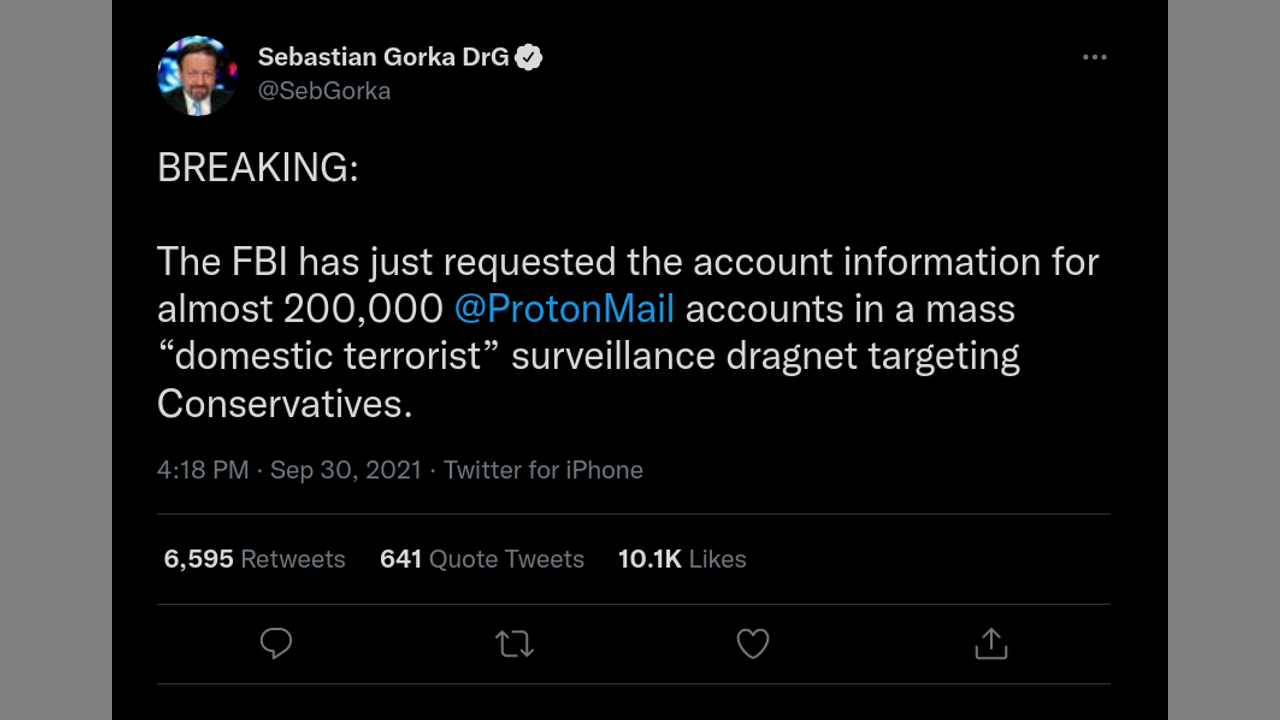Like the tweet with the heart icon
Viewport: 1280px width, 720px height.
pyautogui.click(x=753, y=643)
